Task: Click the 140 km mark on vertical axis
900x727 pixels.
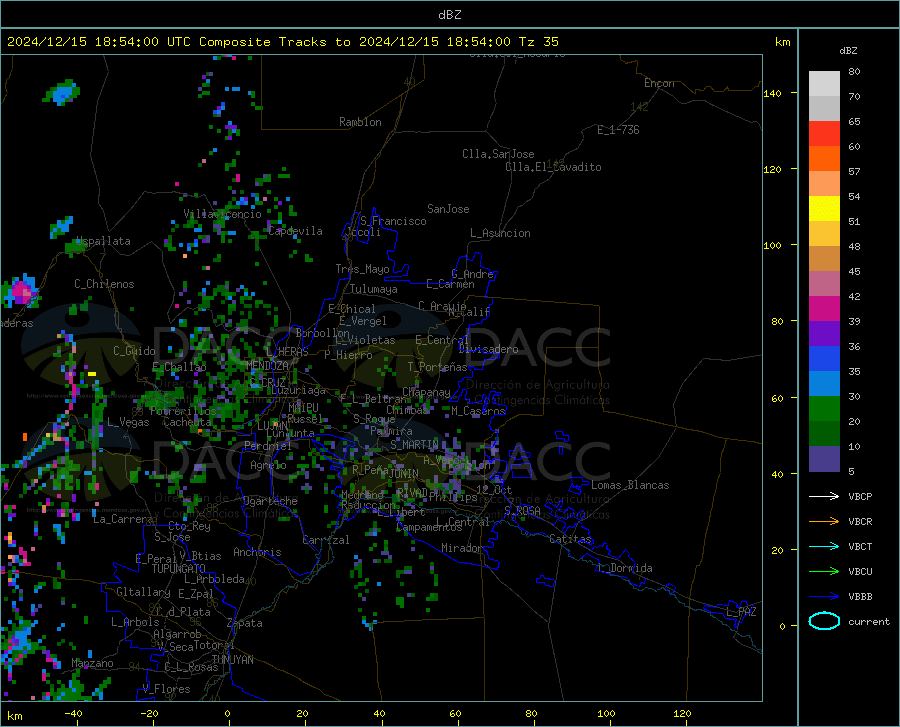Action: pyautogui.click(x=772, y=93)
